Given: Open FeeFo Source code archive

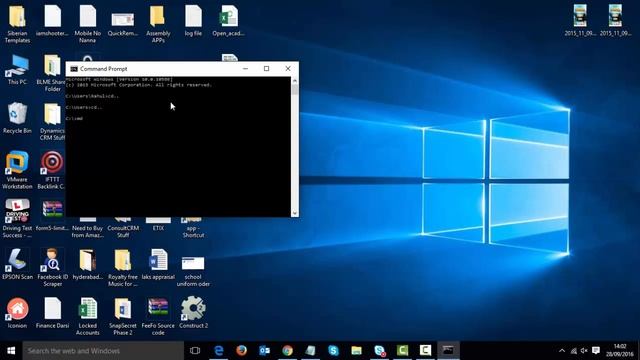Looking at the screenshot, I should pyautogui.click(x=158, y=316).
